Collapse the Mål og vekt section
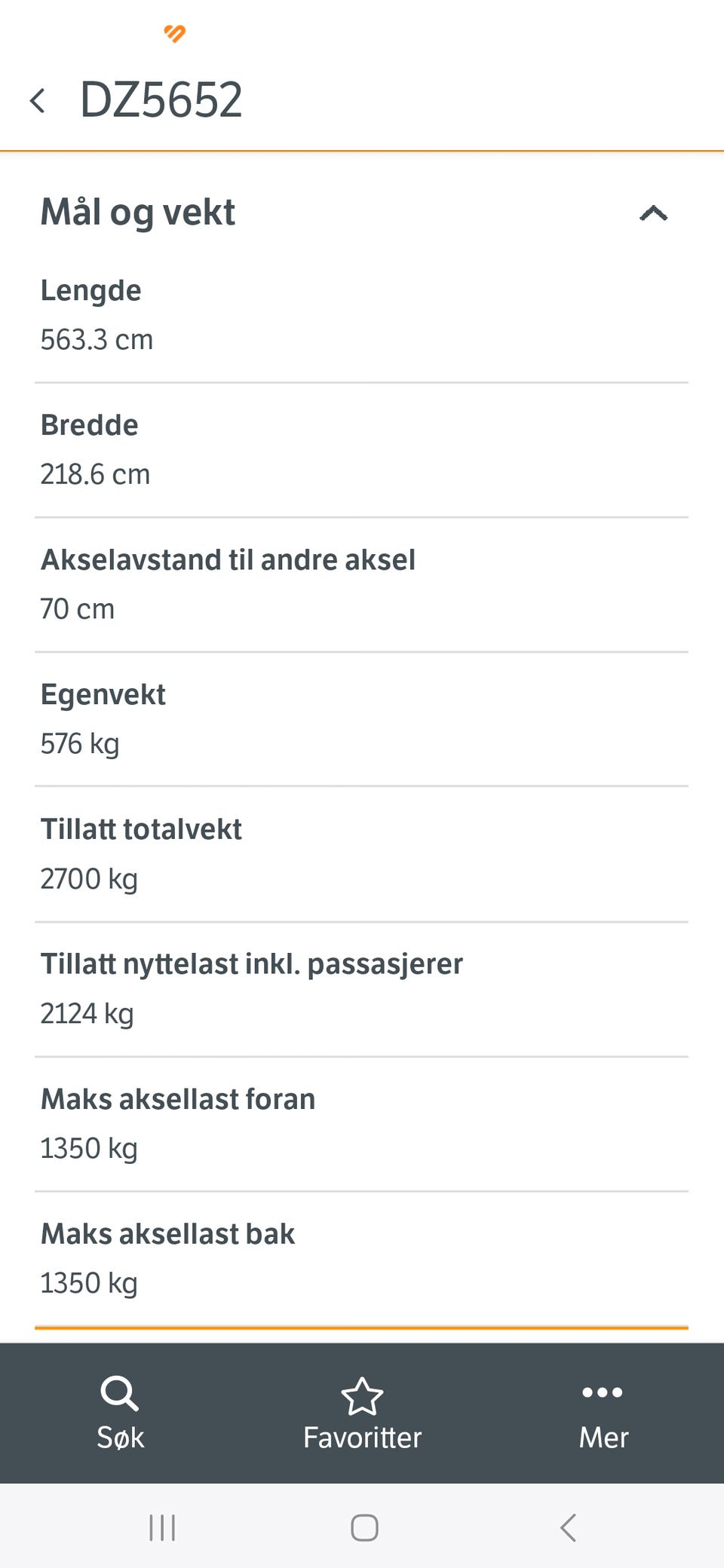 pos(653,213)
